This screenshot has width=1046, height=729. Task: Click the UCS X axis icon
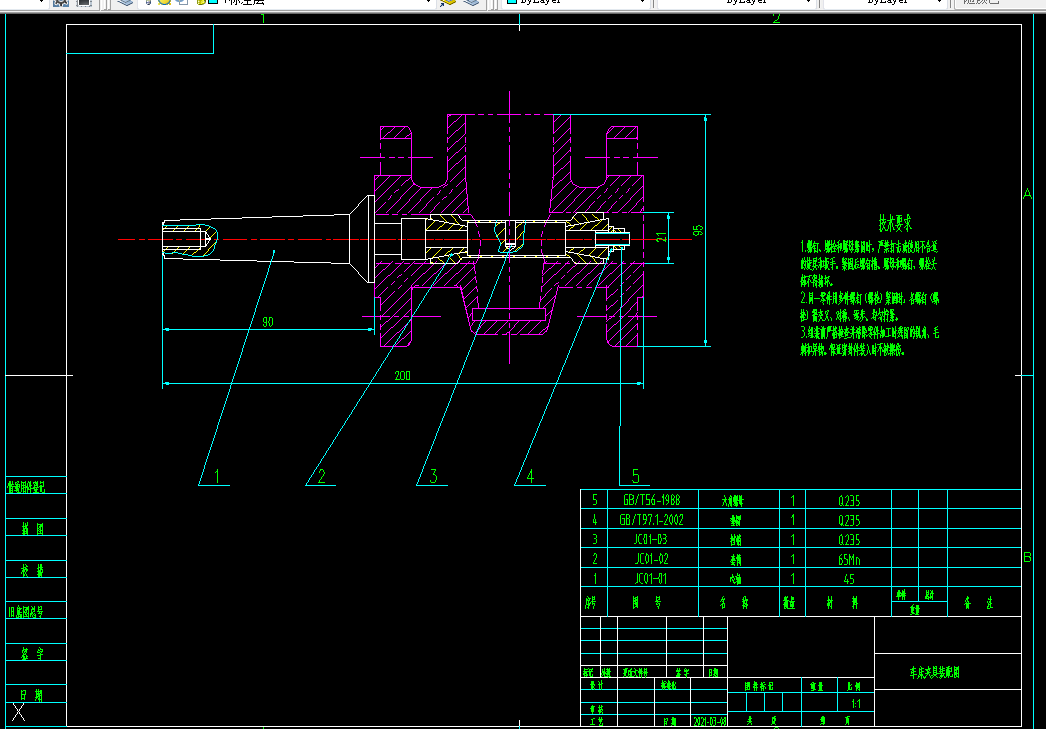tap(18, 712)
